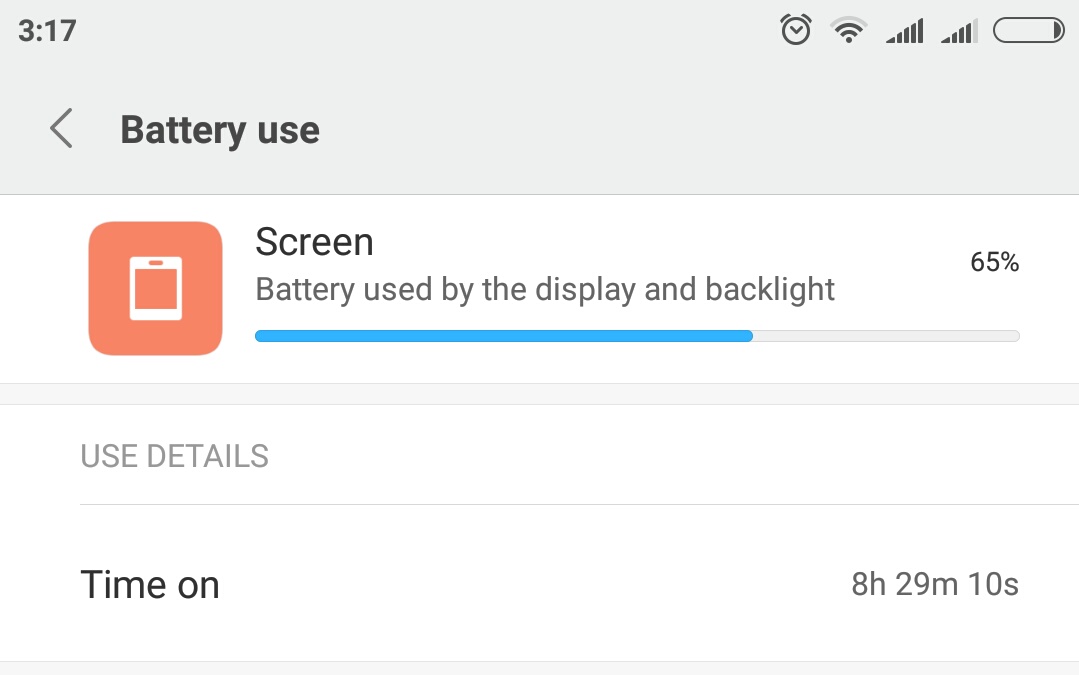1079x675 pixels.
Task: Tap the 65% battery usage value
Action: (x=994, y=263)
